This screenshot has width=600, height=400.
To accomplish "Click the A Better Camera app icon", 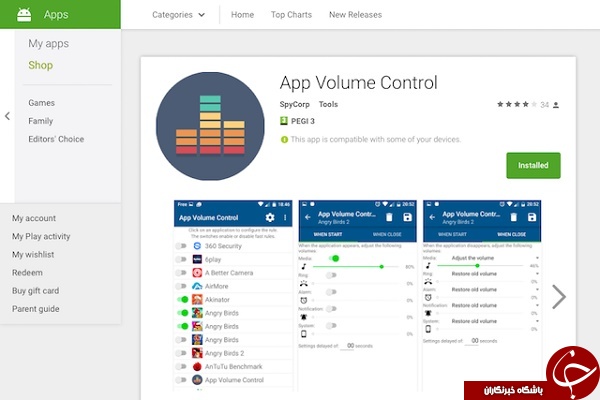I will (197, 273).
